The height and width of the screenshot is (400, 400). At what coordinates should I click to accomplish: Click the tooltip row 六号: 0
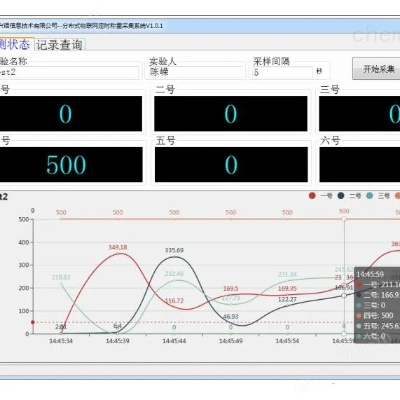tap(370, 336)
